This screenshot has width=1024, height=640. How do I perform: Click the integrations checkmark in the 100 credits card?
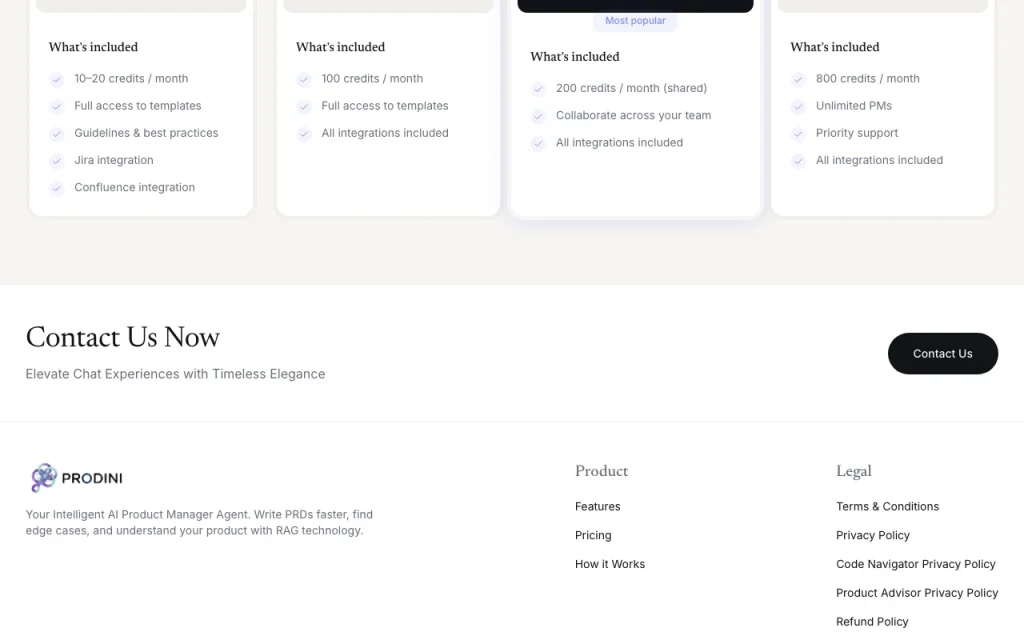point(304,134)
